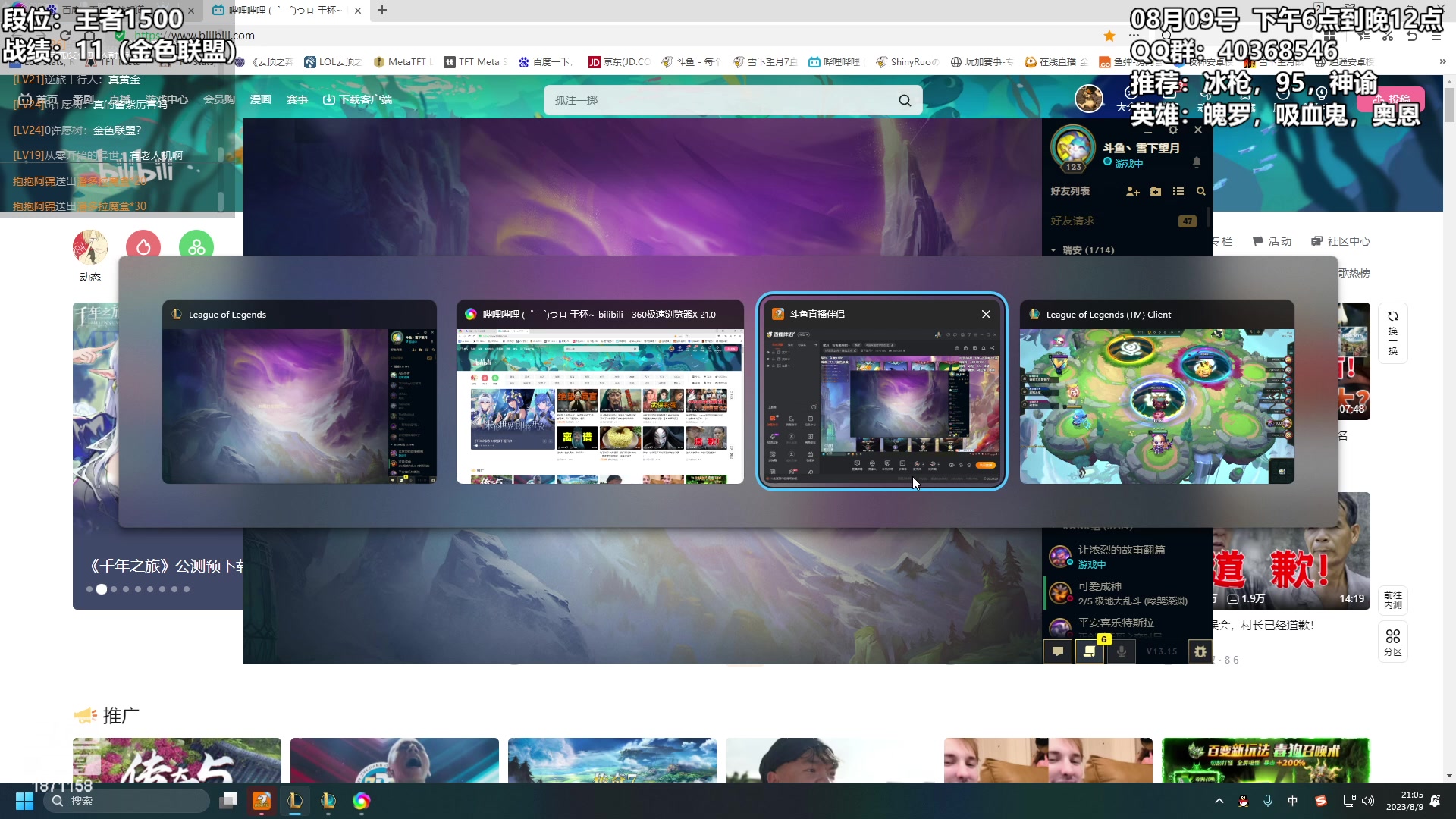Screen dimensions: 1456x819
Task: Open the missions scroll icon with badge 6
Action: [1090, 651]
